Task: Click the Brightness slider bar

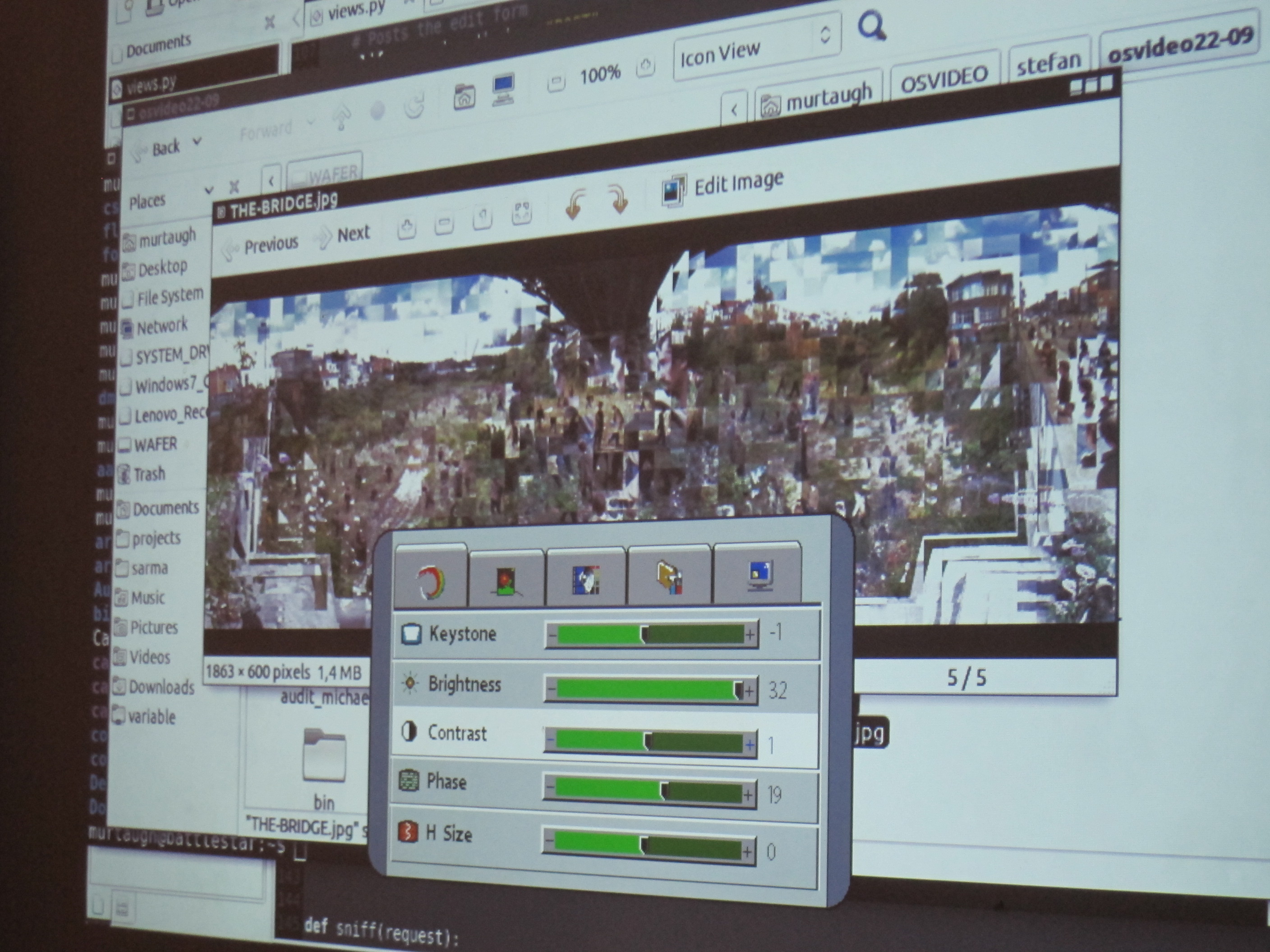Action: click(x=651, y=690)
